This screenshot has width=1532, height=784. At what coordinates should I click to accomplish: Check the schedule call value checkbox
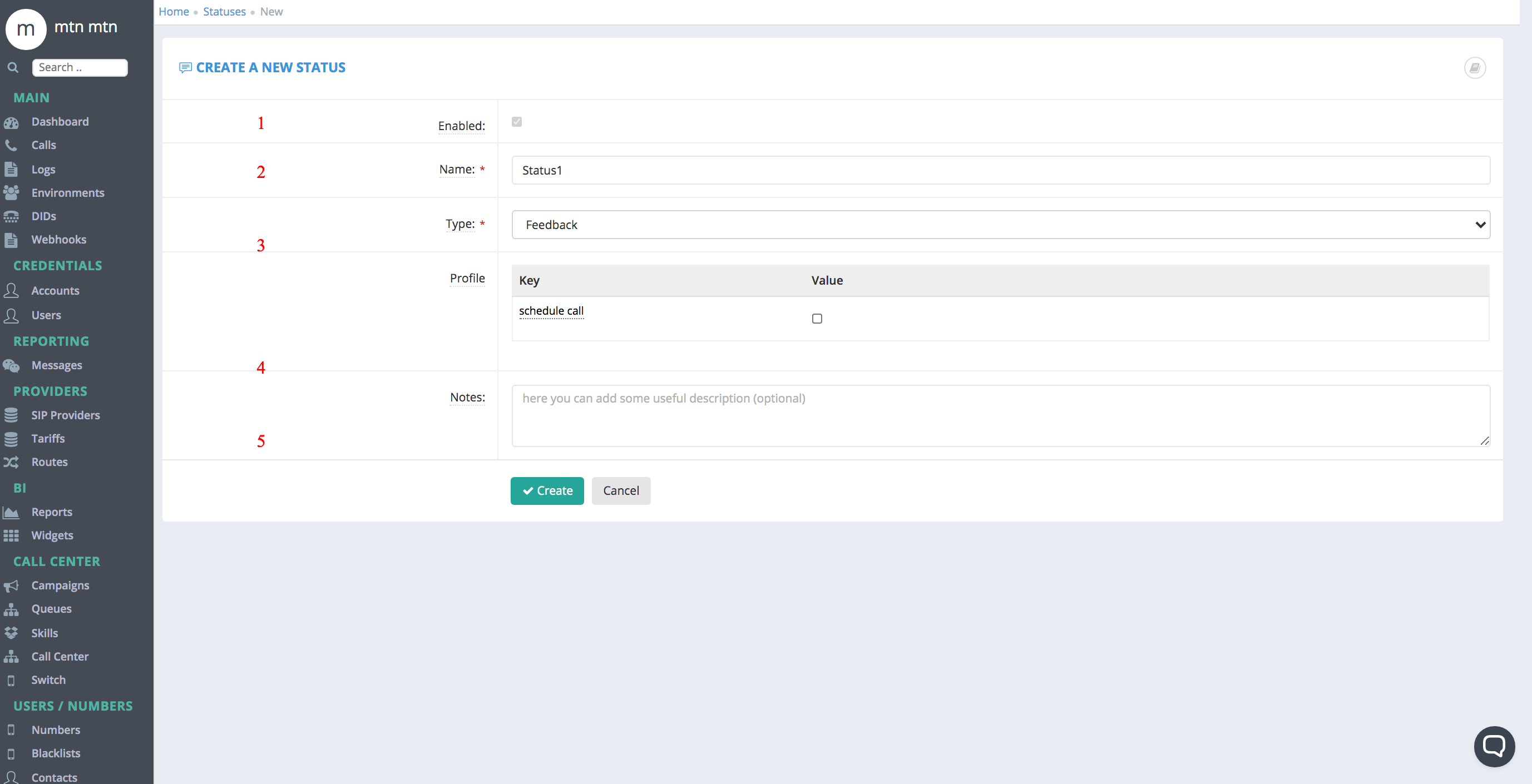tap(817, 319)
